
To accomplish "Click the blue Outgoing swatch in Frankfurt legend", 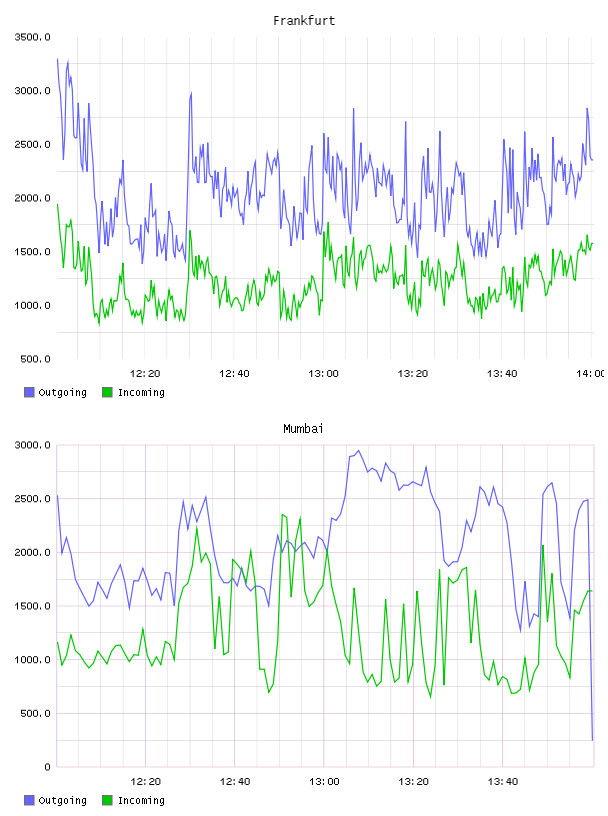I will coord(29,392).
